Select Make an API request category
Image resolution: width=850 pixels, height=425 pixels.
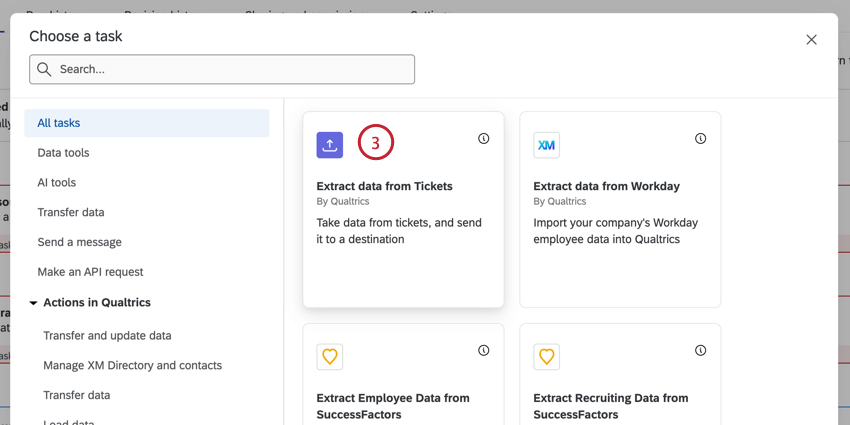click(90, 272)
